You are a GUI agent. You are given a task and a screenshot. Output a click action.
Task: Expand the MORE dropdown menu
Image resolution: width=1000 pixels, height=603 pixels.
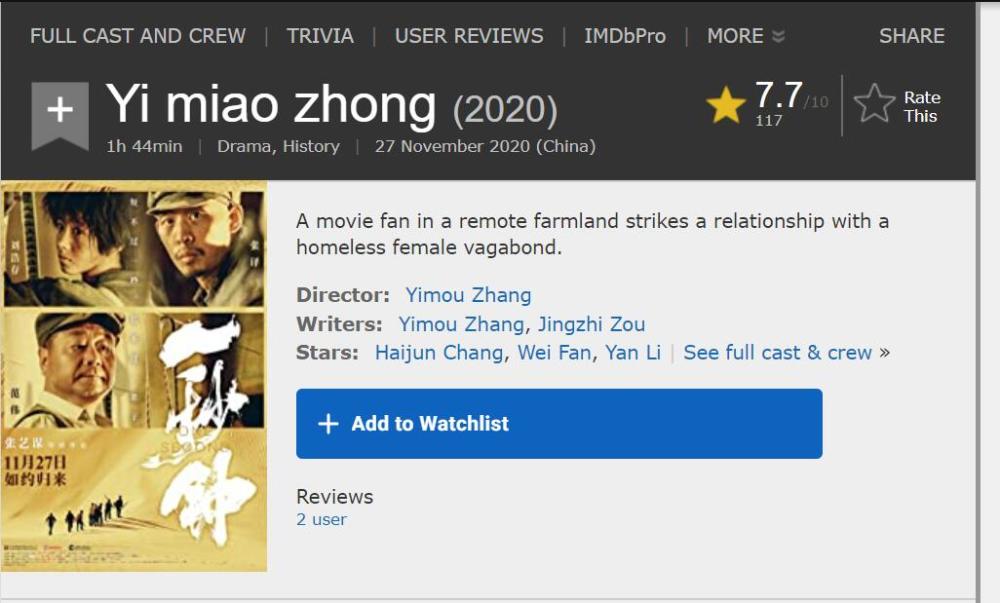[745, 36]
